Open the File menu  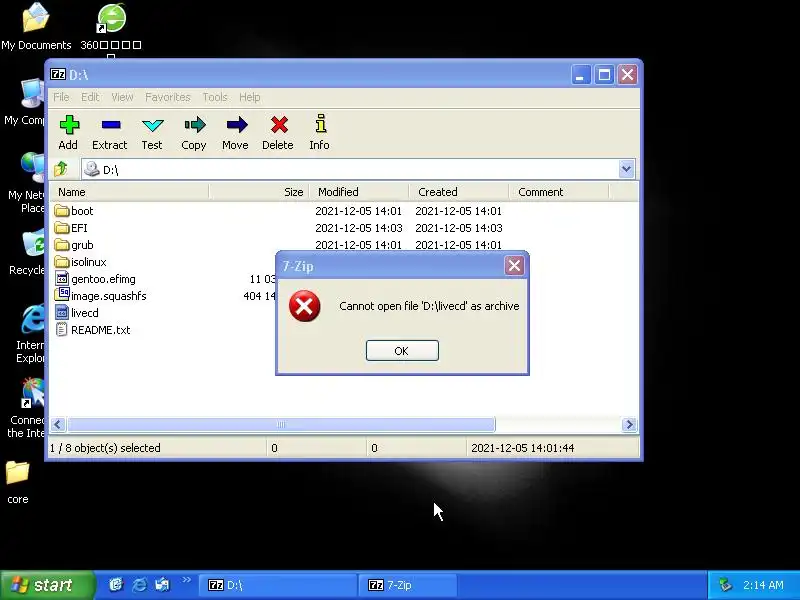coord(61,97)
